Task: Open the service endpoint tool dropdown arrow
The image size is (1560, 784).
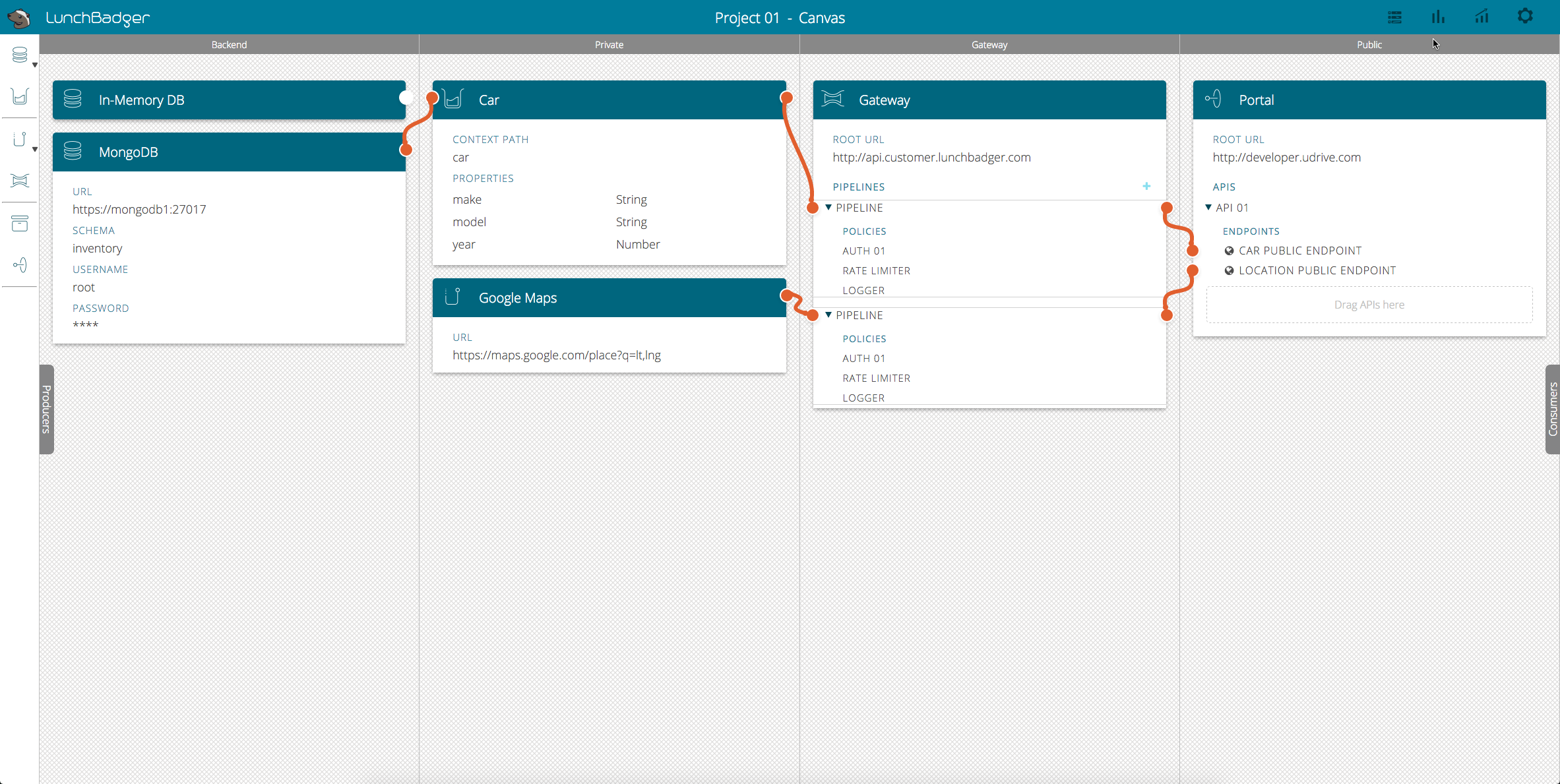Action: point(34,150)
